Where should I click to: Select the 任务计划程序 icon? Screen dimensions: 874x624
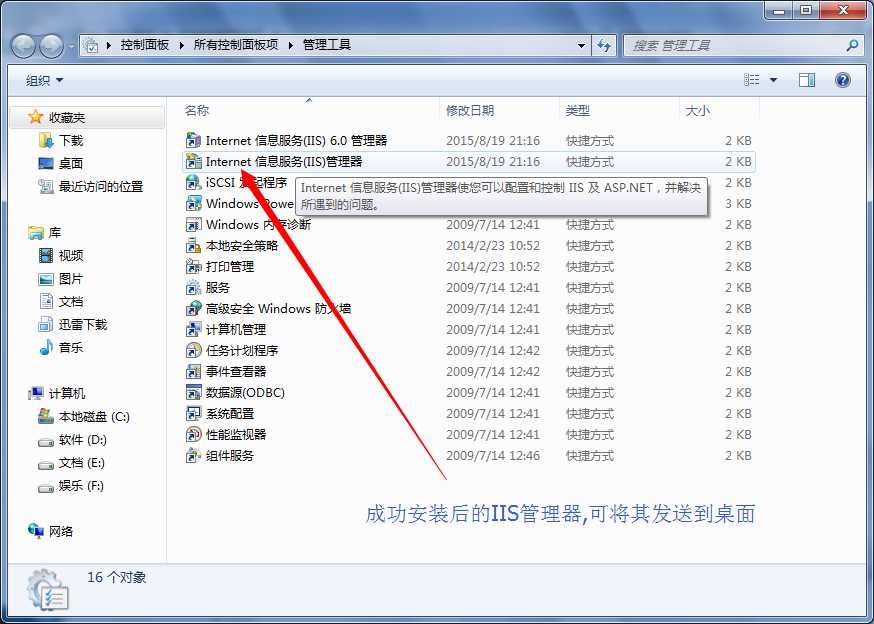click(193, 351)
